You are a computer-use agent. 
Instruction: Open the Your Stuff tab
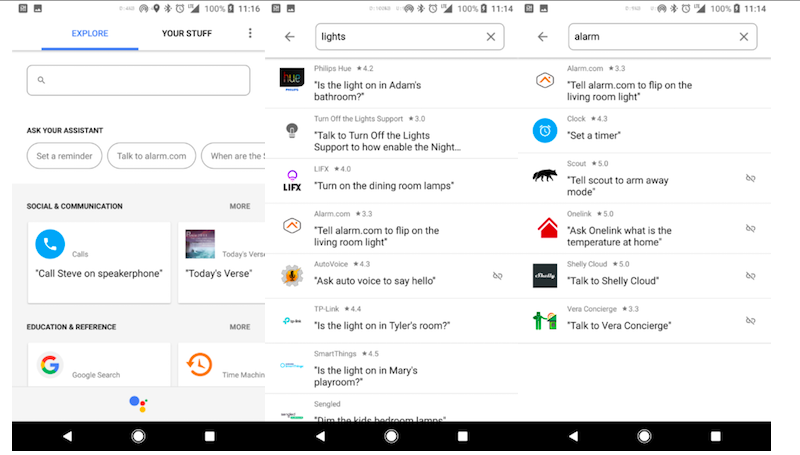click(187, 34)
